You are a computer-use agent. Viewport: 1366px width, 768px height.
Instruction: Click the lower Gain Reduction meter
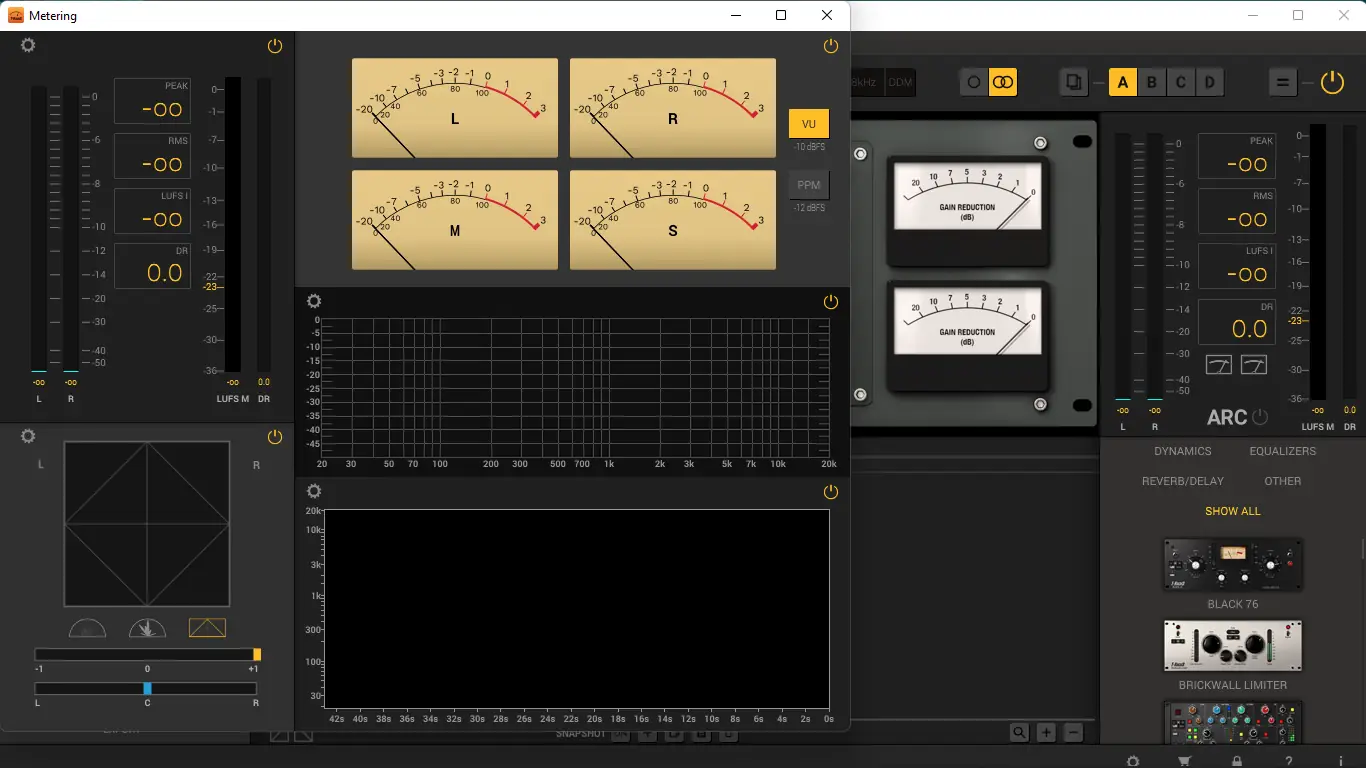[968, 336]
